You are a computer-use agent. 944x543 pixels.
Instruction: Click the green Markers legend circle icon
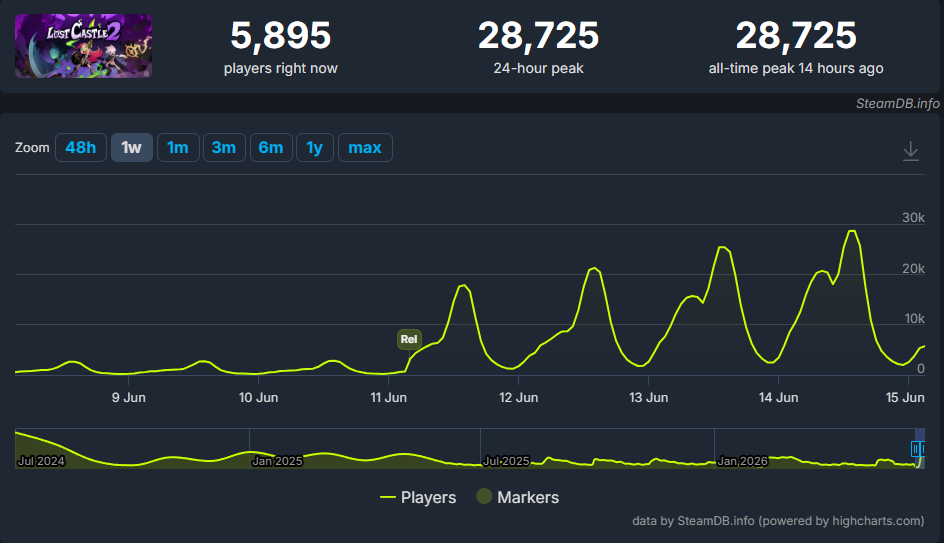[484, 496]
